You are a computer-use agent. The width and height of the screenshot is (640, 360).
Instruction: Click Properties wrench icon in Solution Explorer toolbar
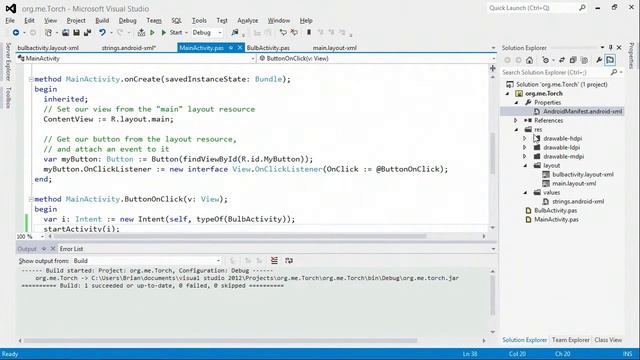(598, 60)
